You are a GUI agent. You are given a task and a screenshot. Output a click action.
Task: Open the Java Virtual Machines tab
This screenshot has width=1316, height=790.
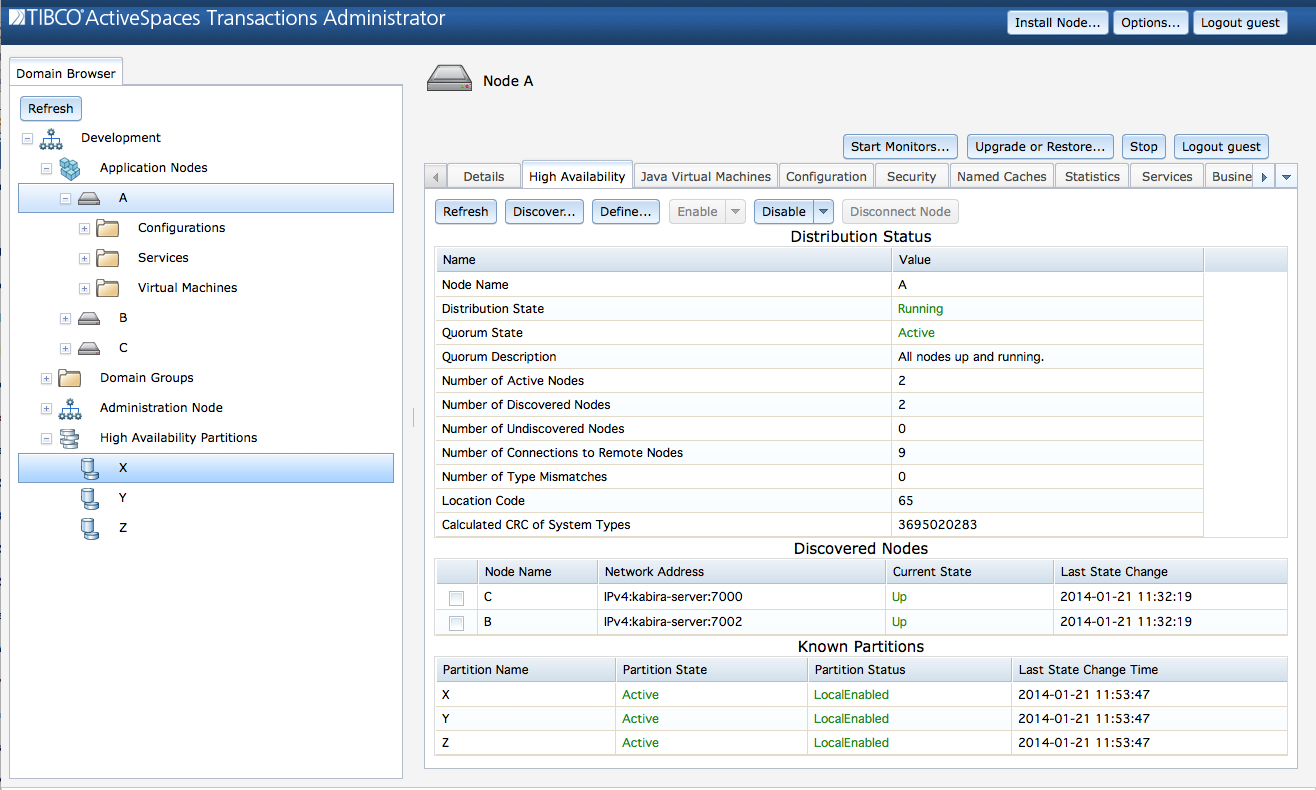click(x=705, y=175)
